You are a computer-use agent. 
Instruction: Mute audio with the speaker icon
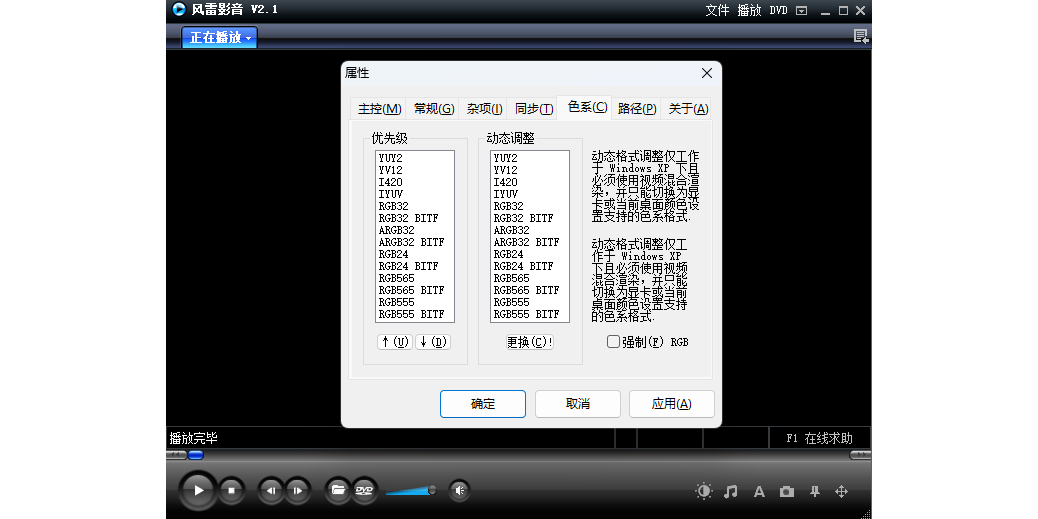[x=459, y=490]
